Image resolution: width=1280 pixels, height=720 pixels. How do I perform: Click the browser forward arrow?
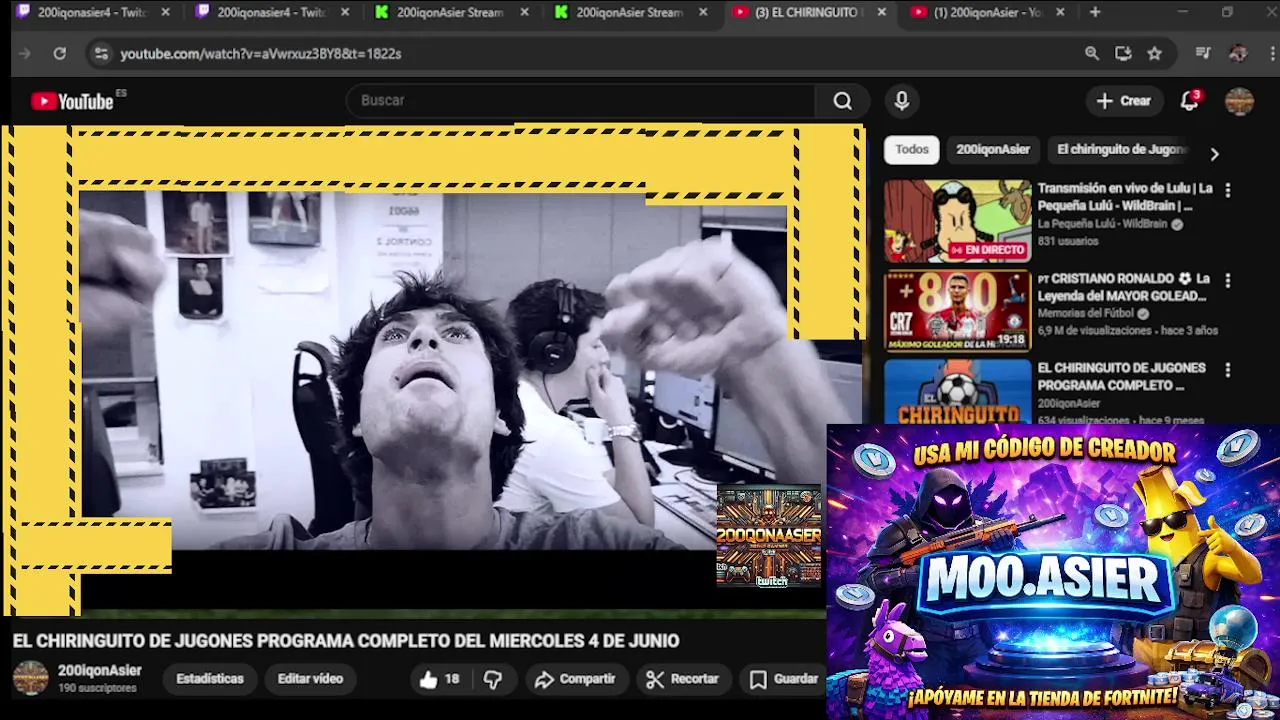tap(25, 54)
